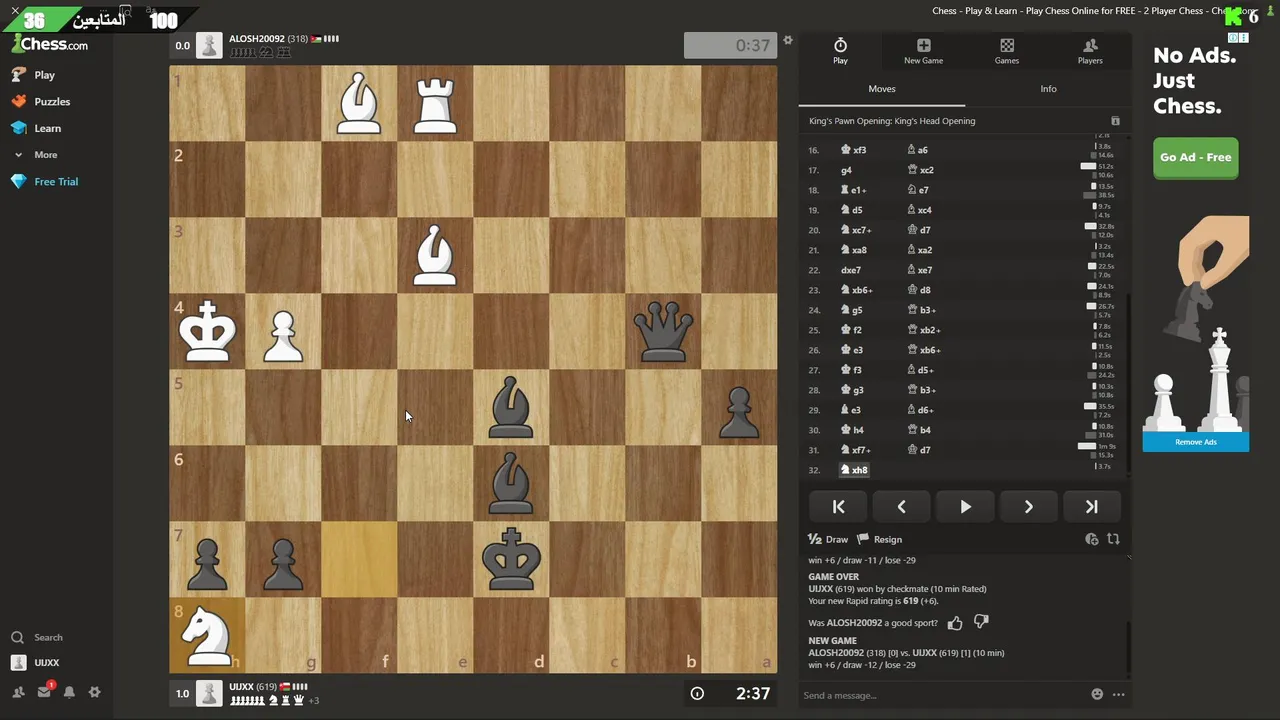Click the Chess.com logo

tap(49, 44)
